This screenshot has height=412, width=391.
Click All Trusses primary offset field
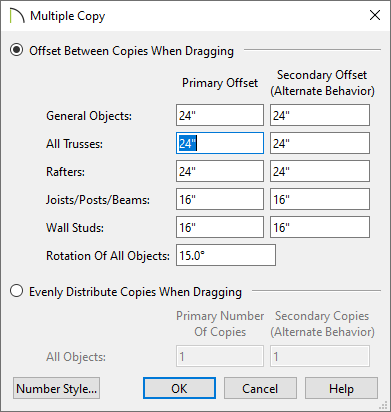[220, 143]
